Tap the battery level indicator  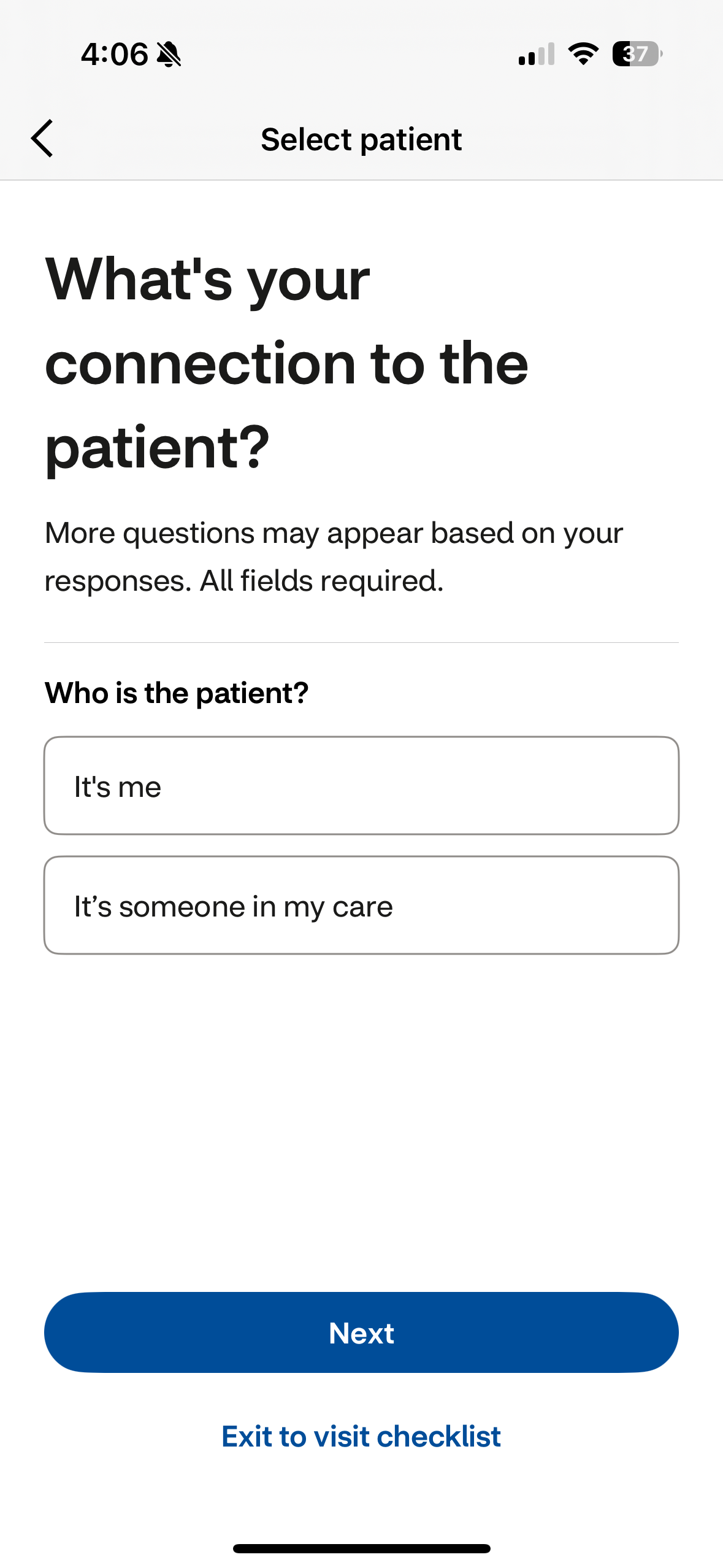point(637,54)
